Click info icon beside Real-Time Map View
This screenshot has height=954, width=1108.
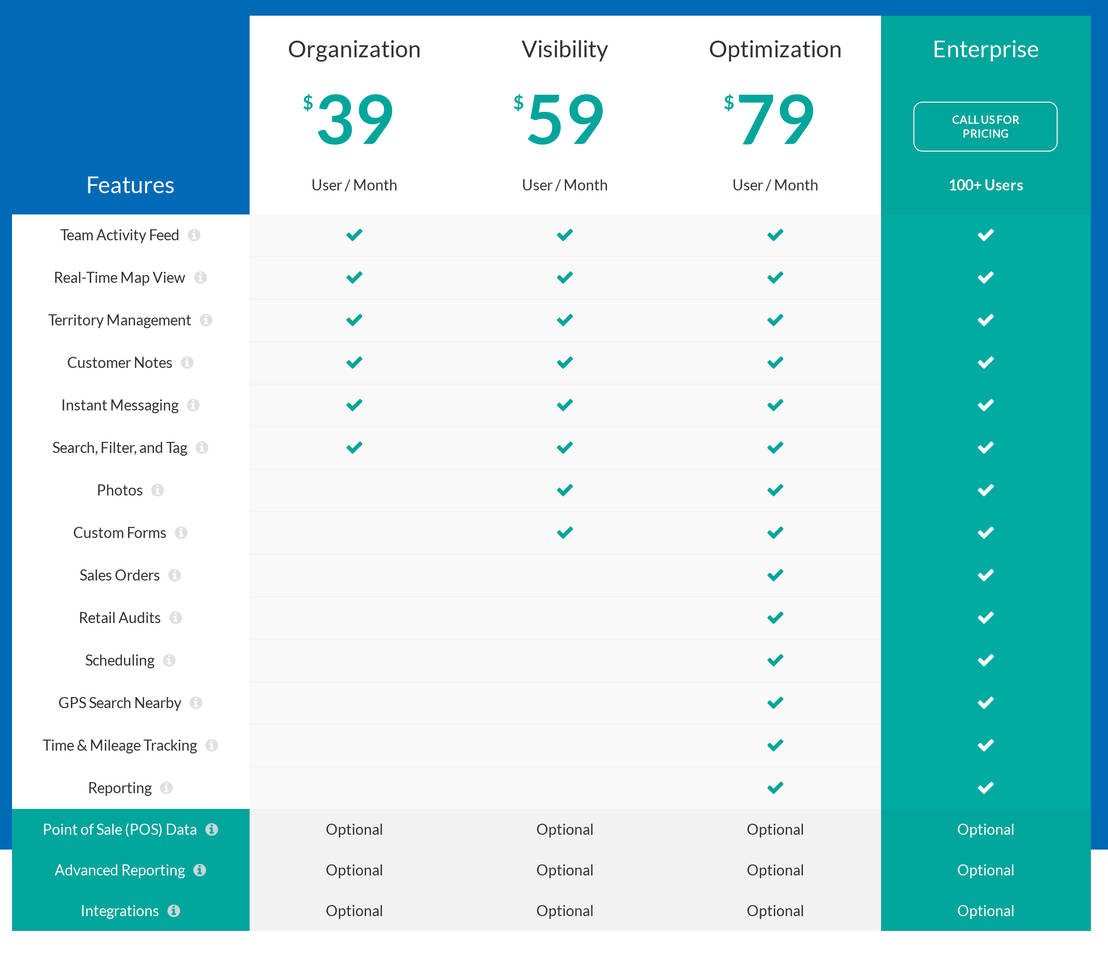click(201, 278)
